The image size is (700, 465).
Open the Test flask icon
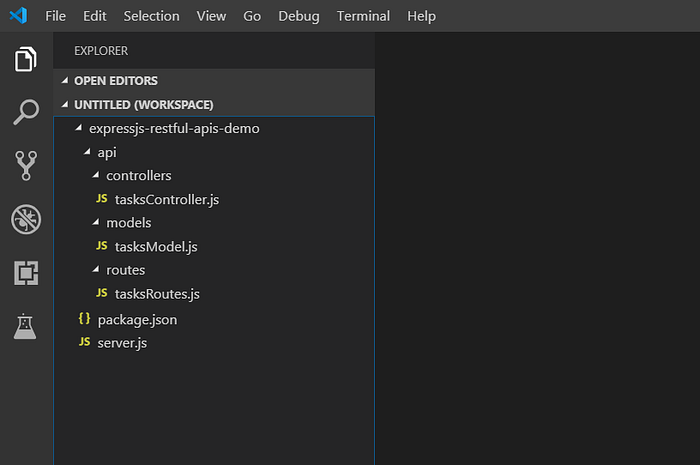[25, 326]
